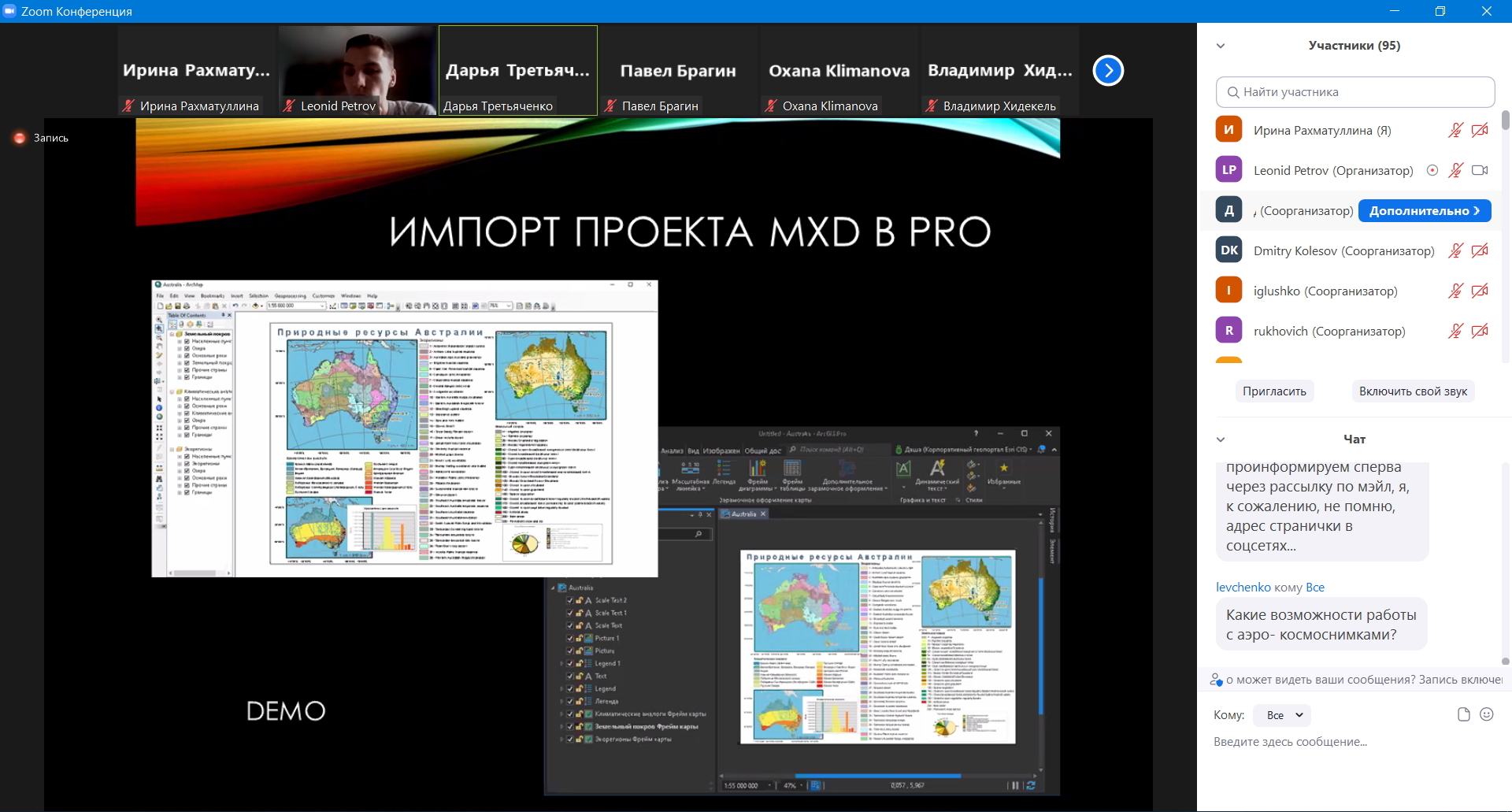Click next arrow in video gallery strip
Image resolution: width=1512 pixels, height=812 pixels.
pyautogui.click(x=1108, y=71)
